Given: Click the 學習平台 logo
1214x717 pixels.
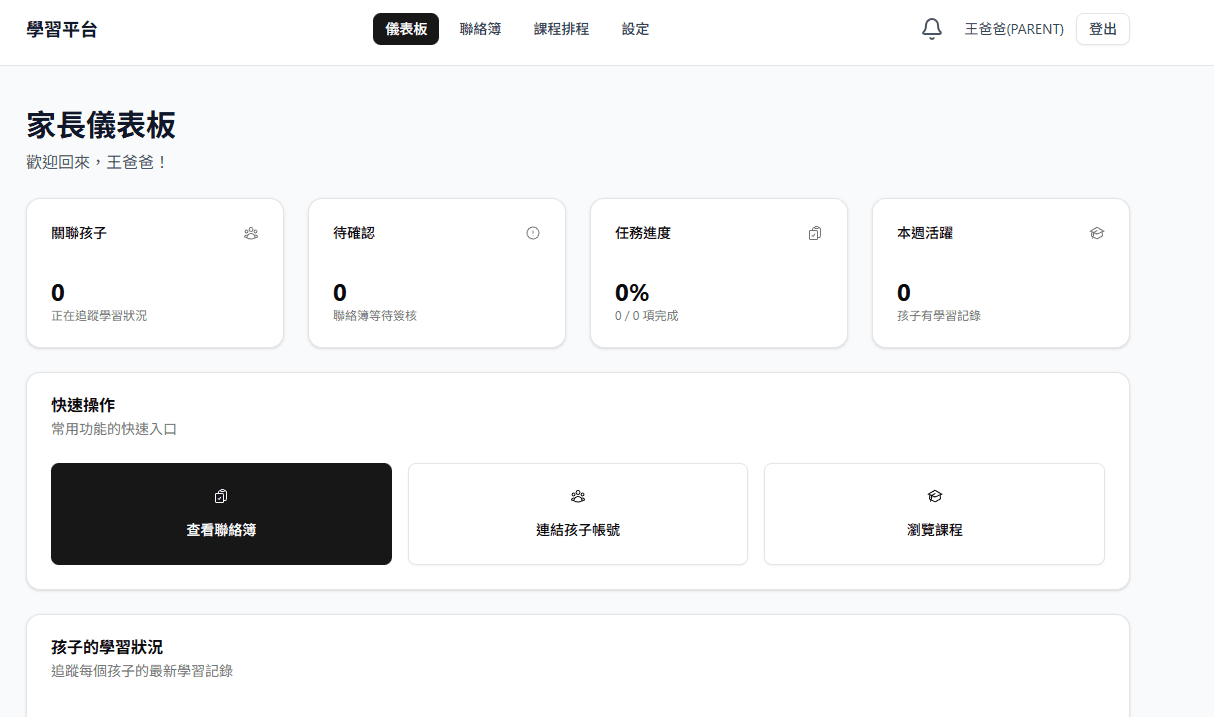Looking at the screenshot, I should coord(61,29).
